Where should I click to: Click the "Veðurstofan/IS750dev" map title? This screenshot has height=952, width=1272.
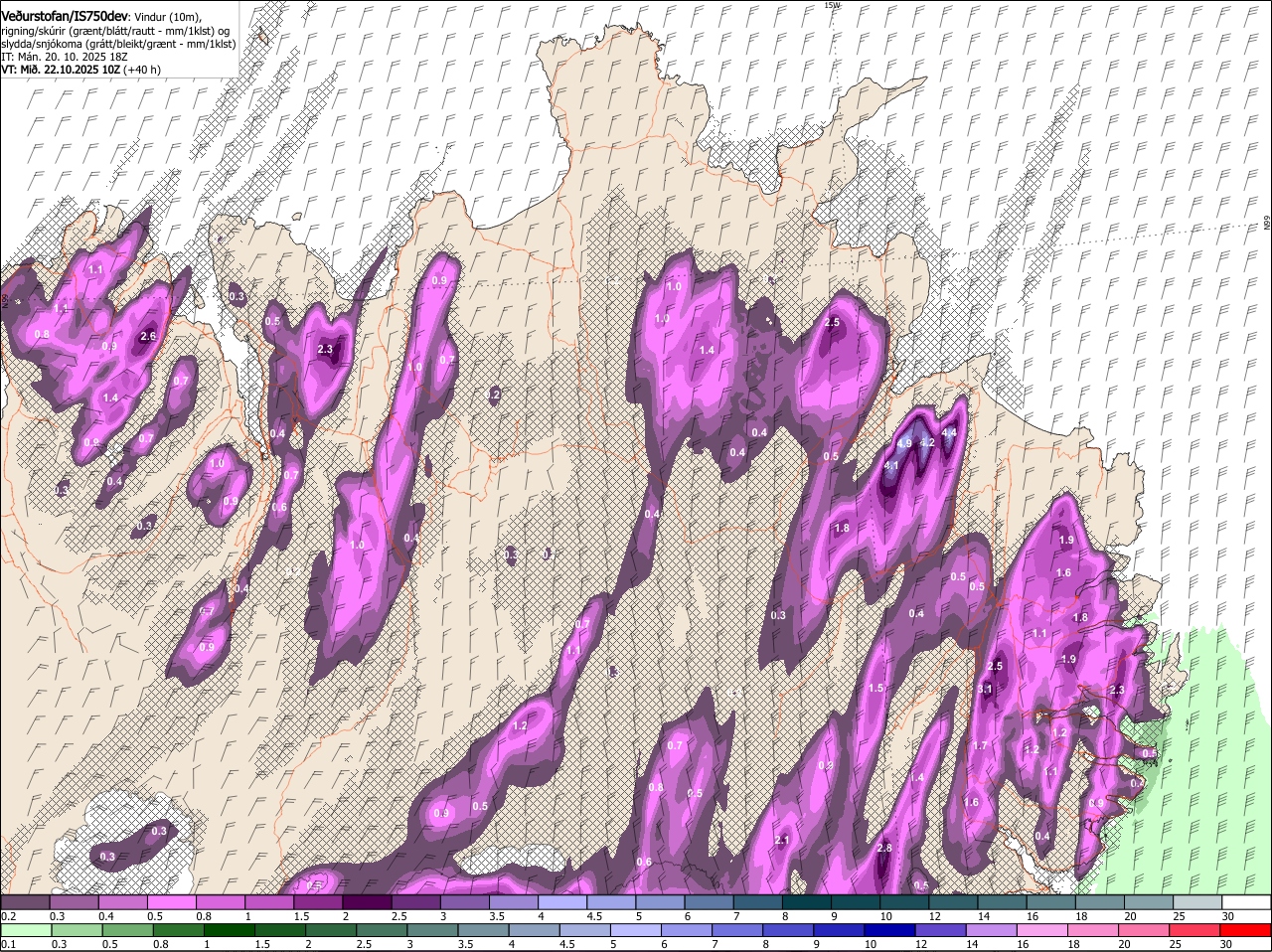(65, 16)
